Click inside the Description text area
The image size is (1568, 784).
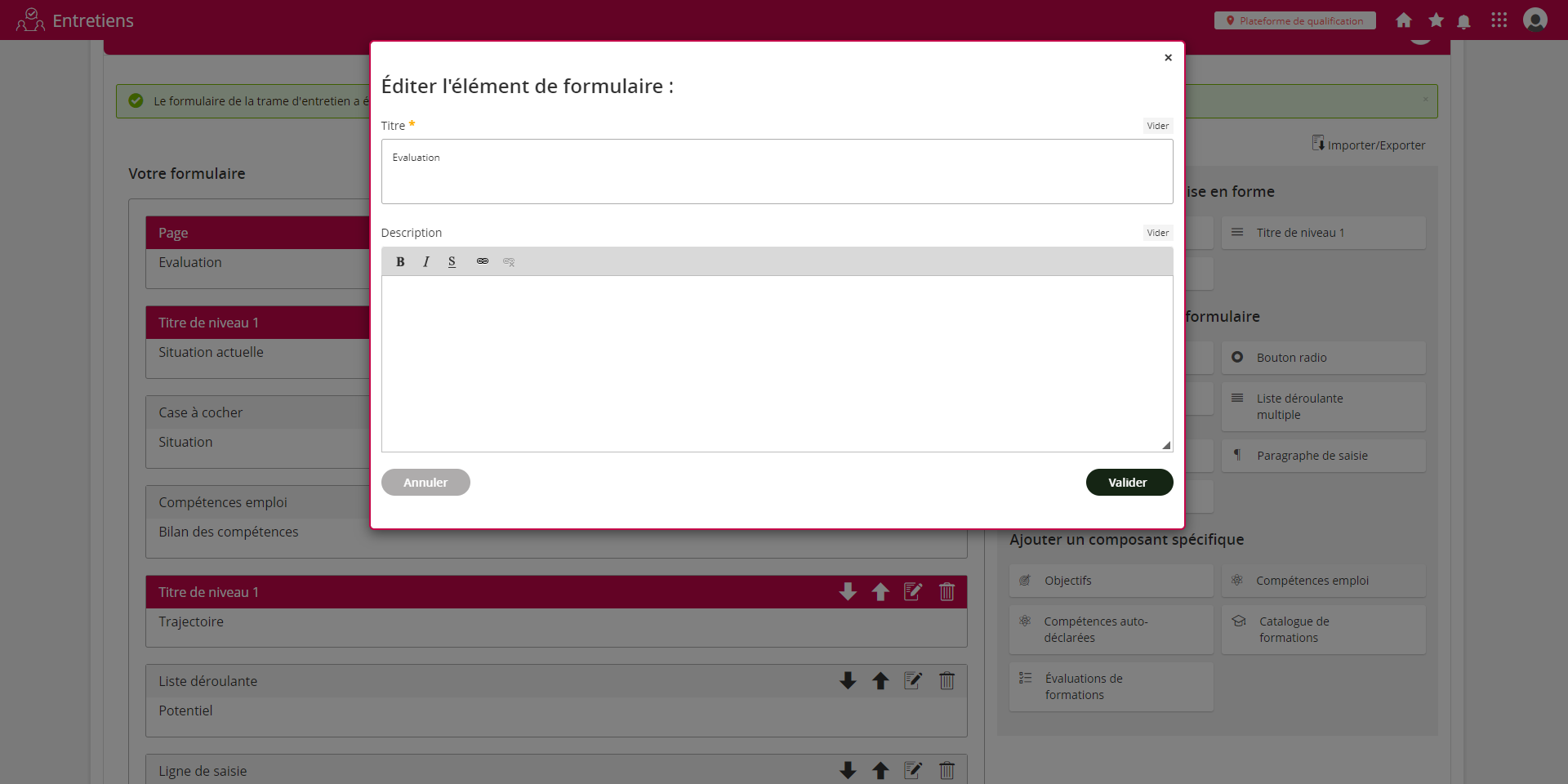(x=777, y=363)
